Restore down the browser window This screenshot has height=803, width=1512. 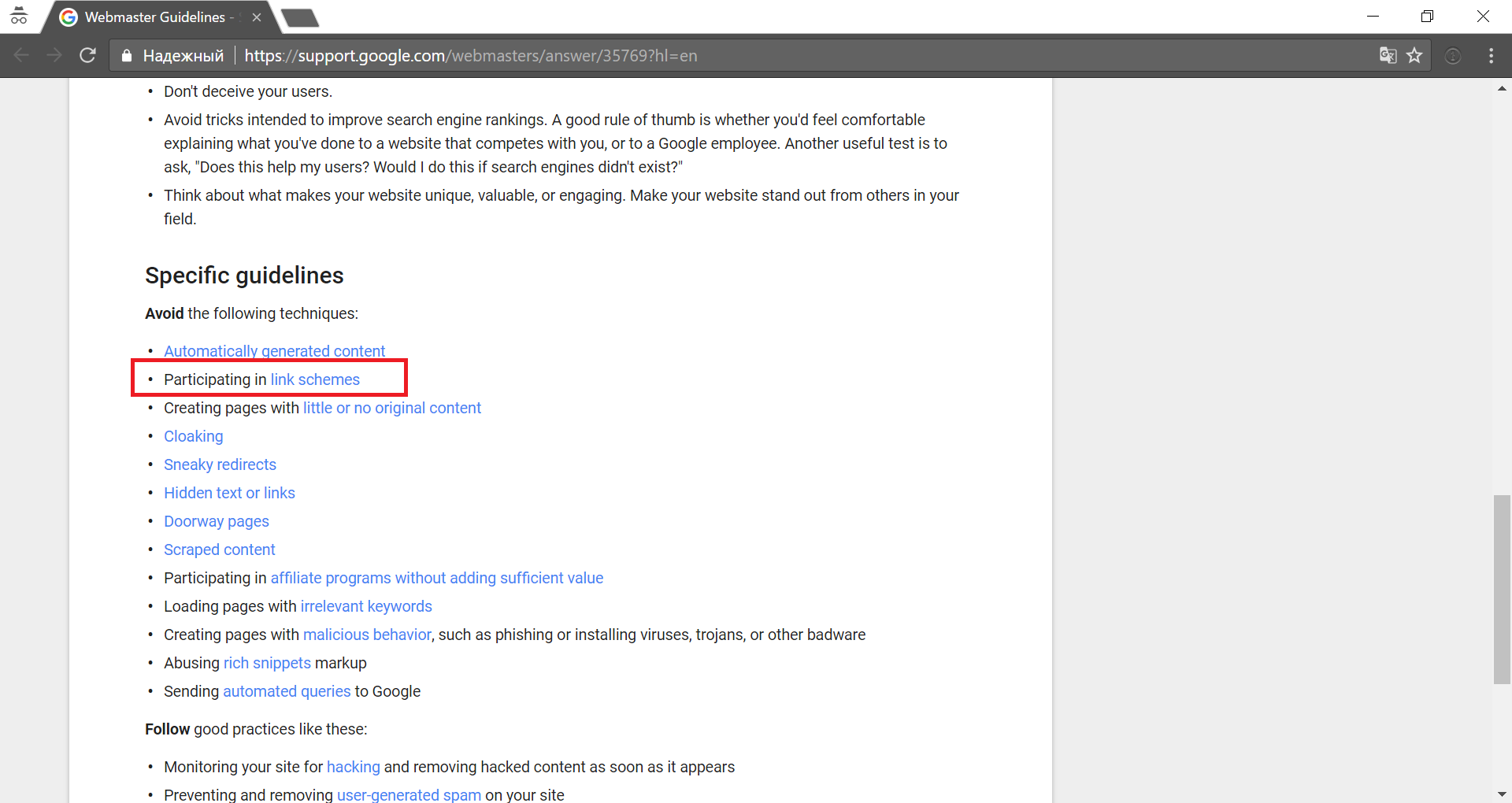point(1427,16)
